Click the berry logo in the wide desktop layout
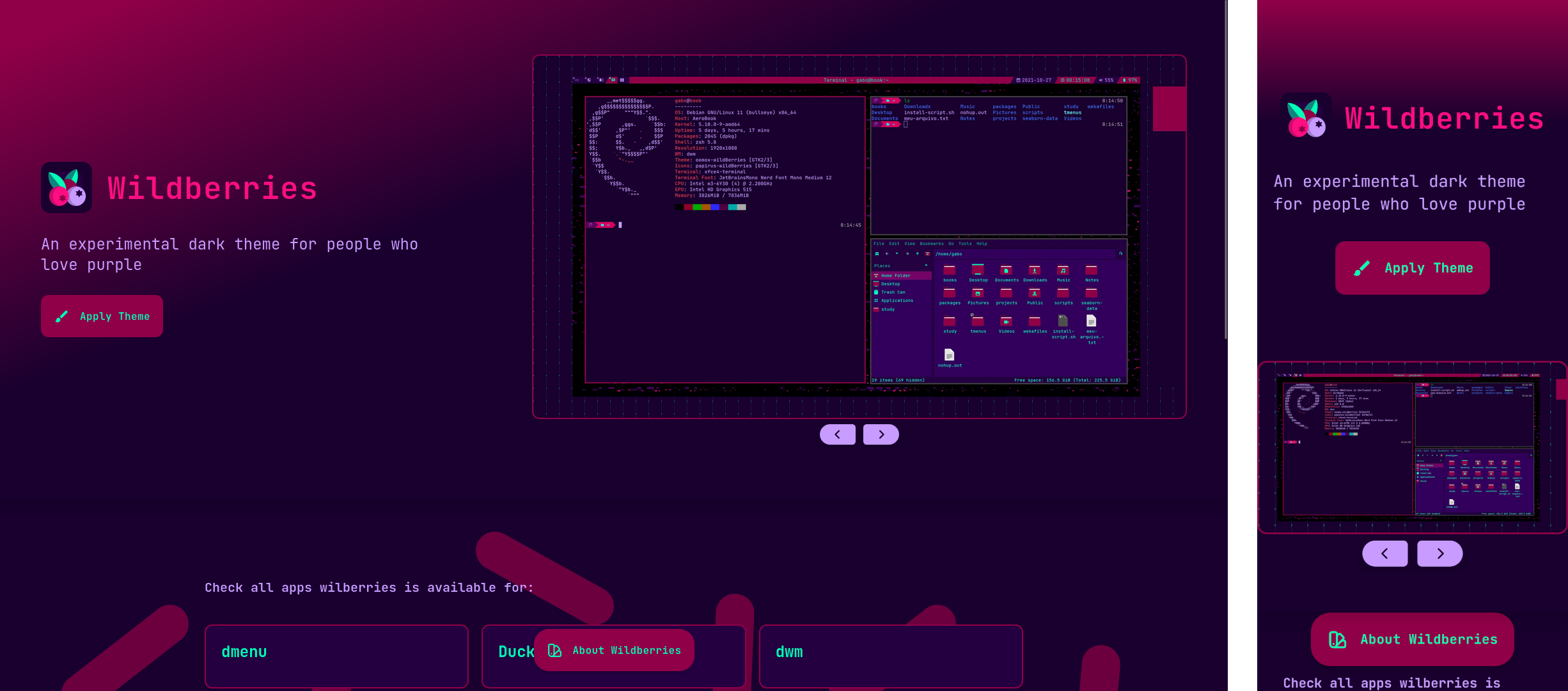Viewport: 1568px width, 691px height. pyautogui.click(x=67, y=187)
